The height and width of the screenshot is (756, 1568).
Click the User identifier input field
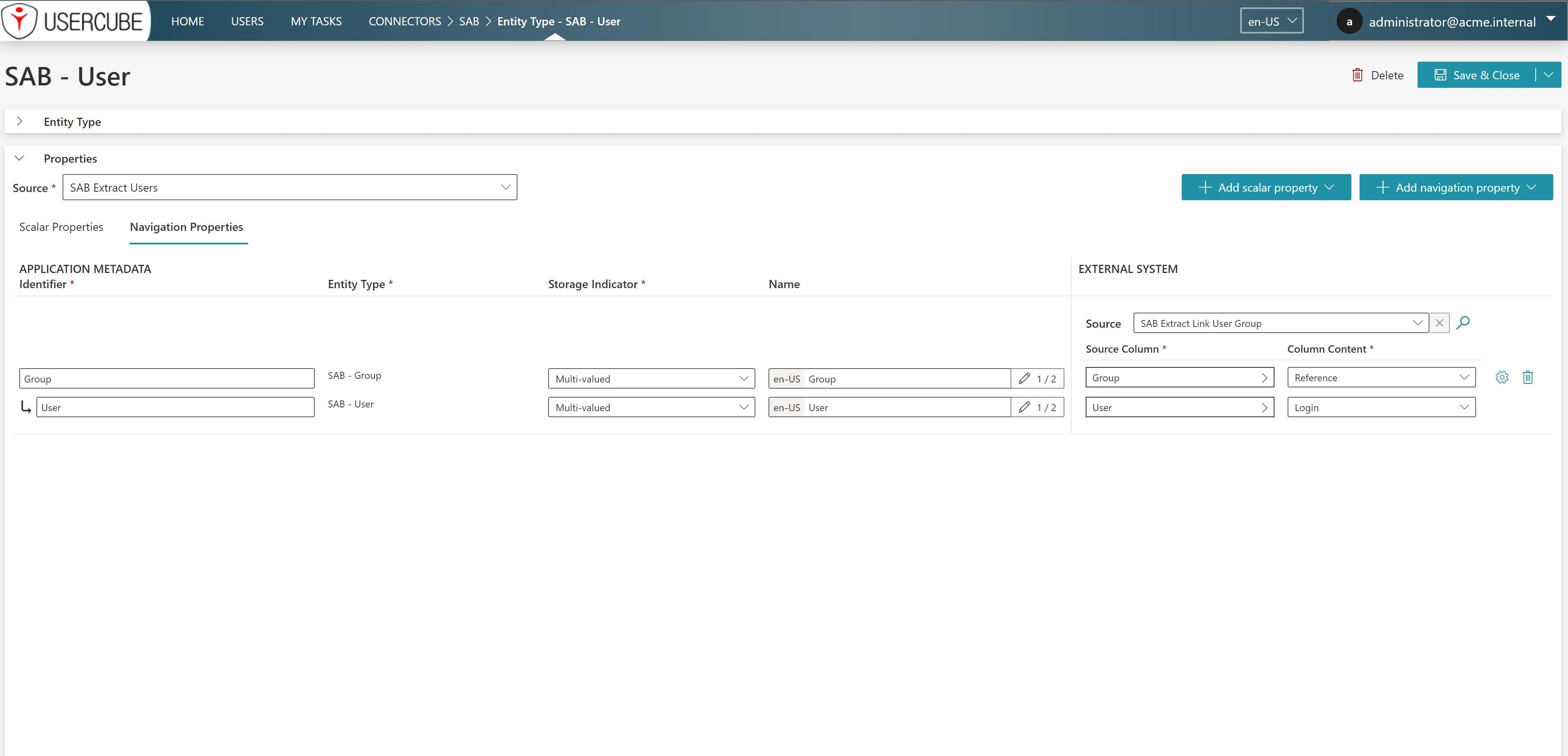175,407
